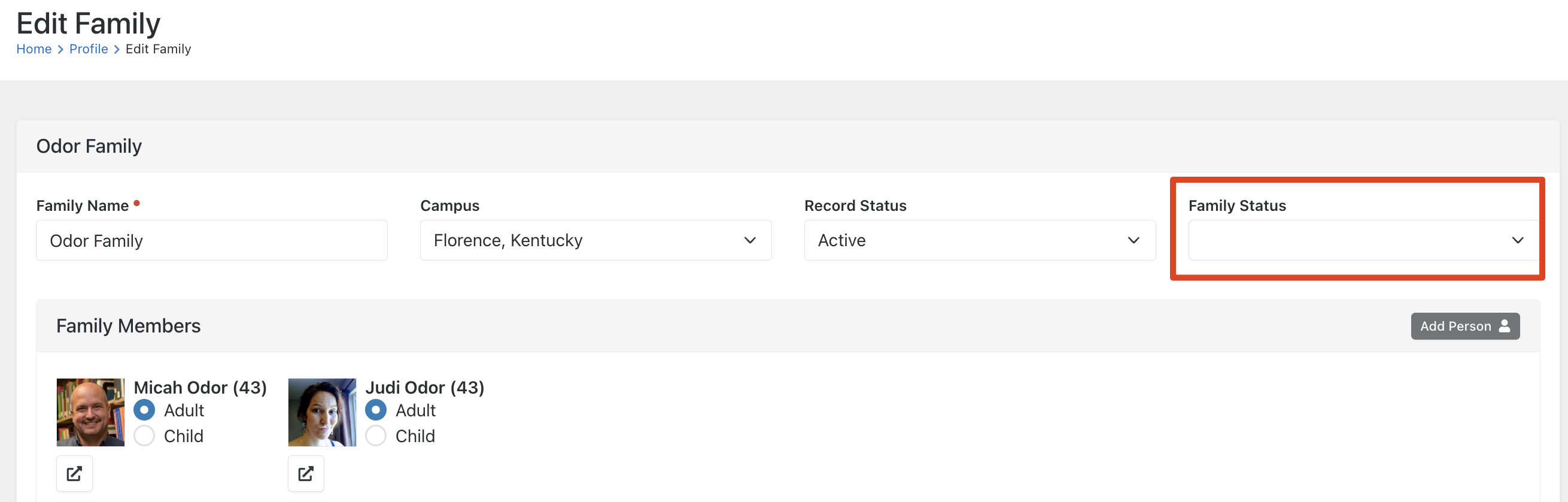
Task: Select Adult role for Judi Odor
Action: click(x=376, y=410)
